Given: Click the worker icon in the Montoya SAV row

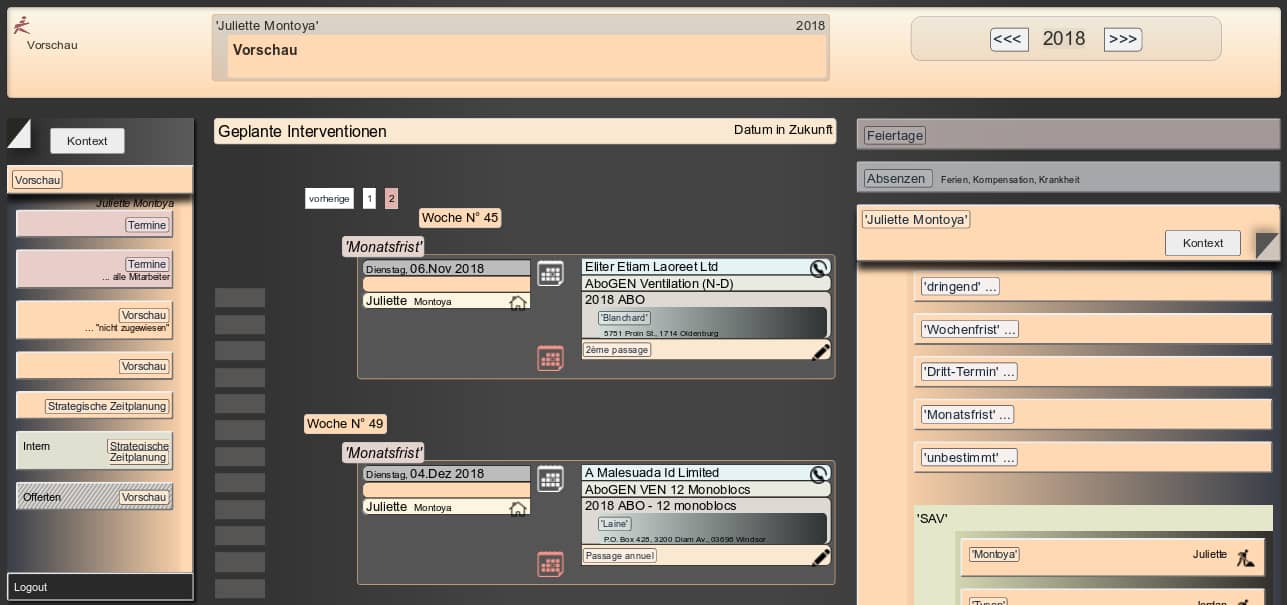Looking at the screenshot, I should pos(1245,558).
